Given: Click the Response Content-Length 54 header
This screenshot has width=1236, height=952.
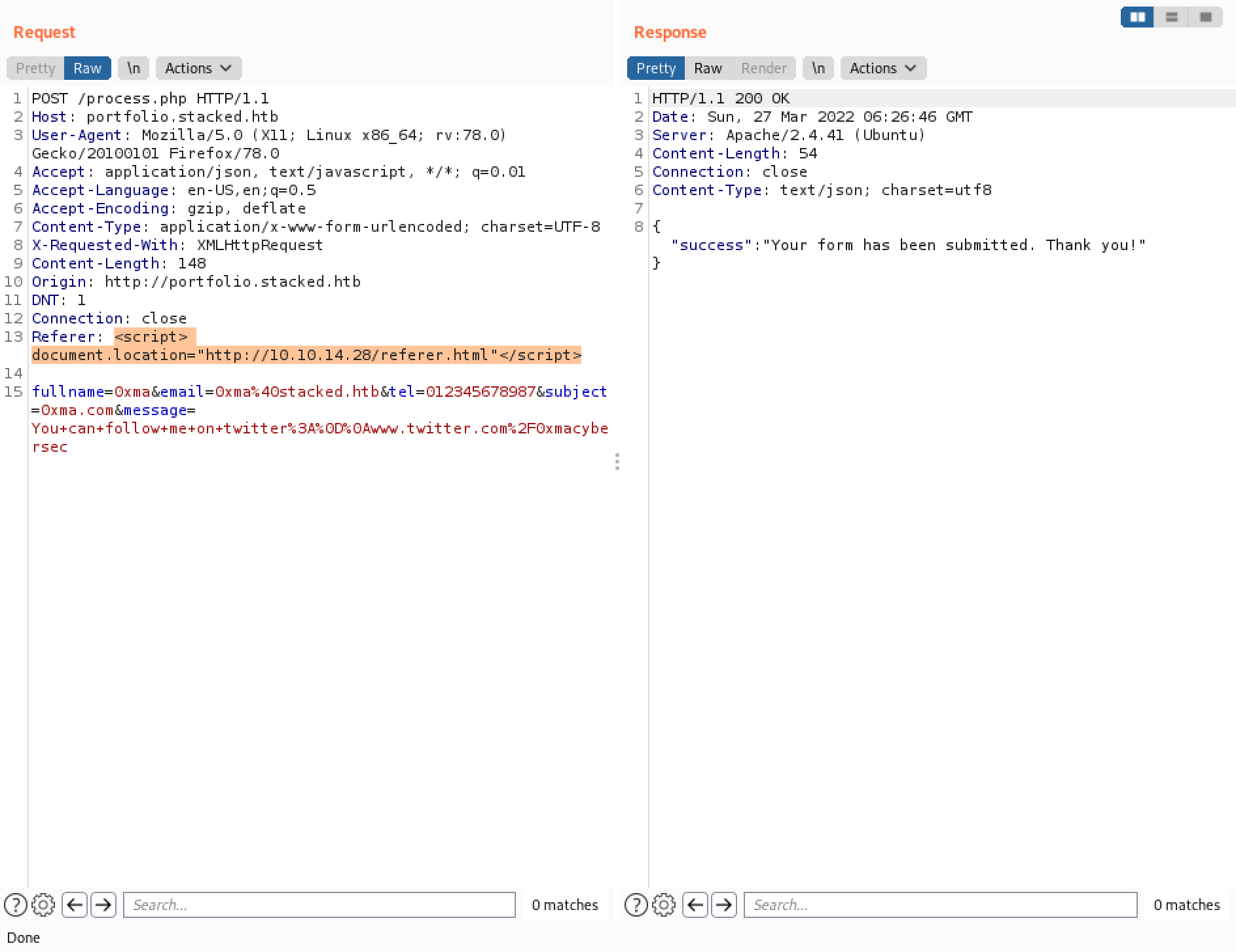Looking at the screenshot, I should click(x=735, y=153).
